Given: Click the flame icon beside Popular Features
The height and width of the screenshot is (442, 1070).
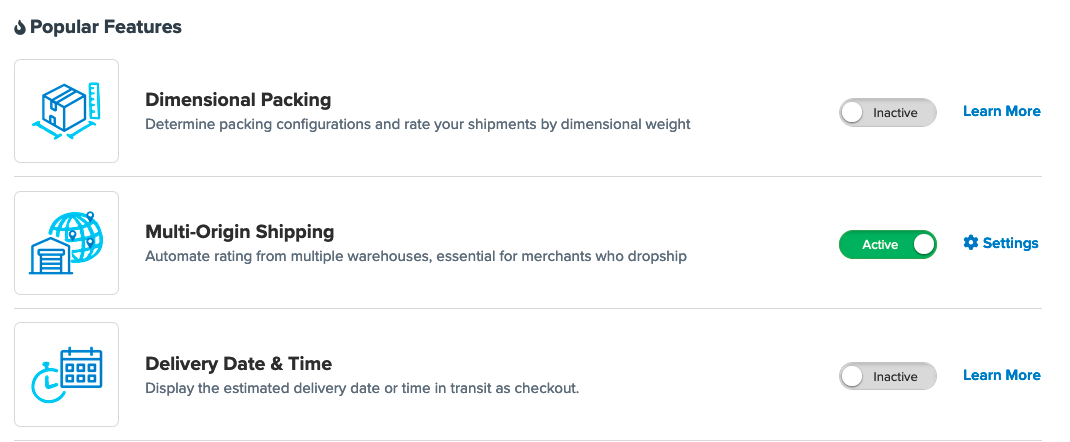Looking at the screenshot, I should click(20, 28).
